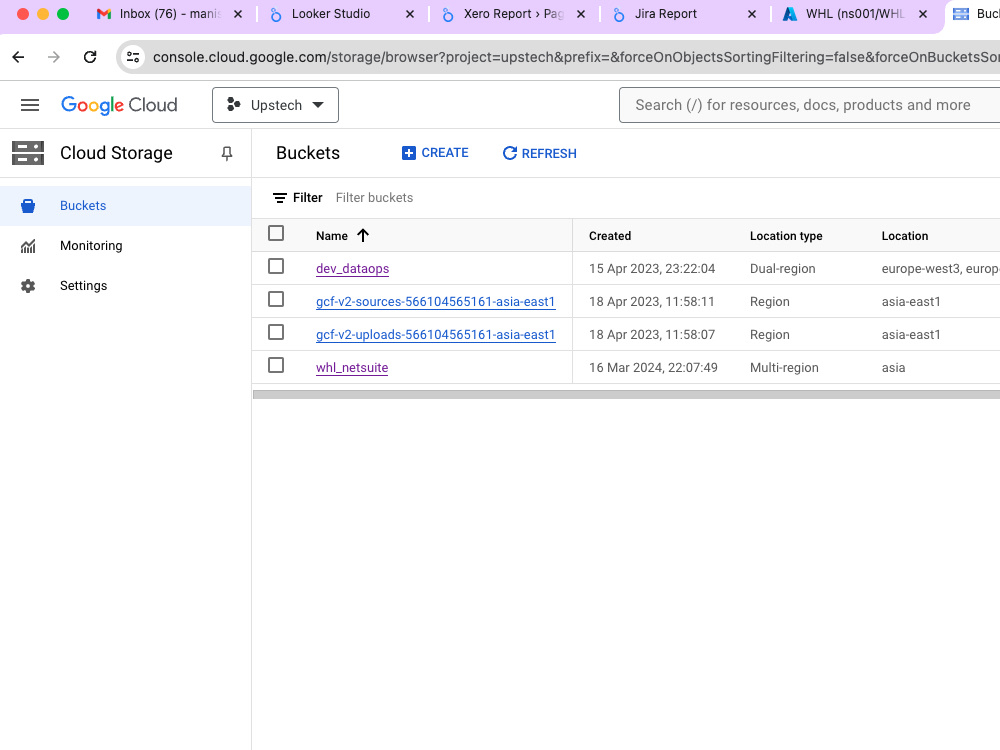Close the Inbox Gmail tab
Screen dimensions: 1000x750
[238, 14]
